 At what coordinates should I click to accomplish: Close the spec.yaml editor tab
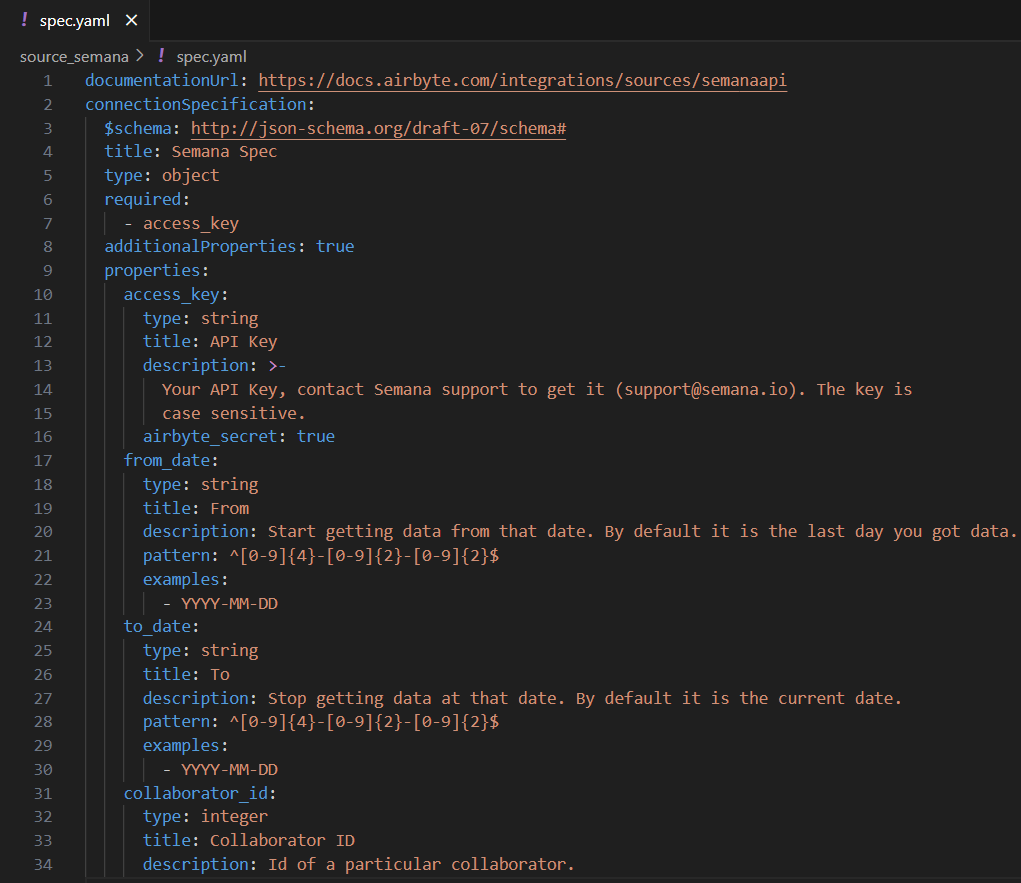131,20
